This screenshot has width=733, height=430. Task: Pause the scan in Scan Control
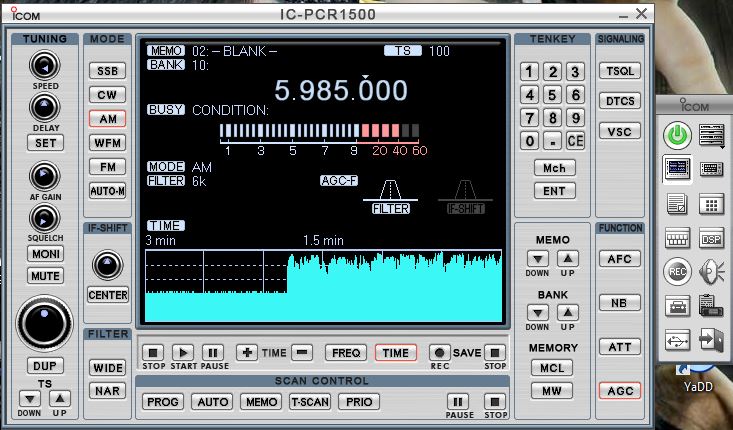[458, 402]
